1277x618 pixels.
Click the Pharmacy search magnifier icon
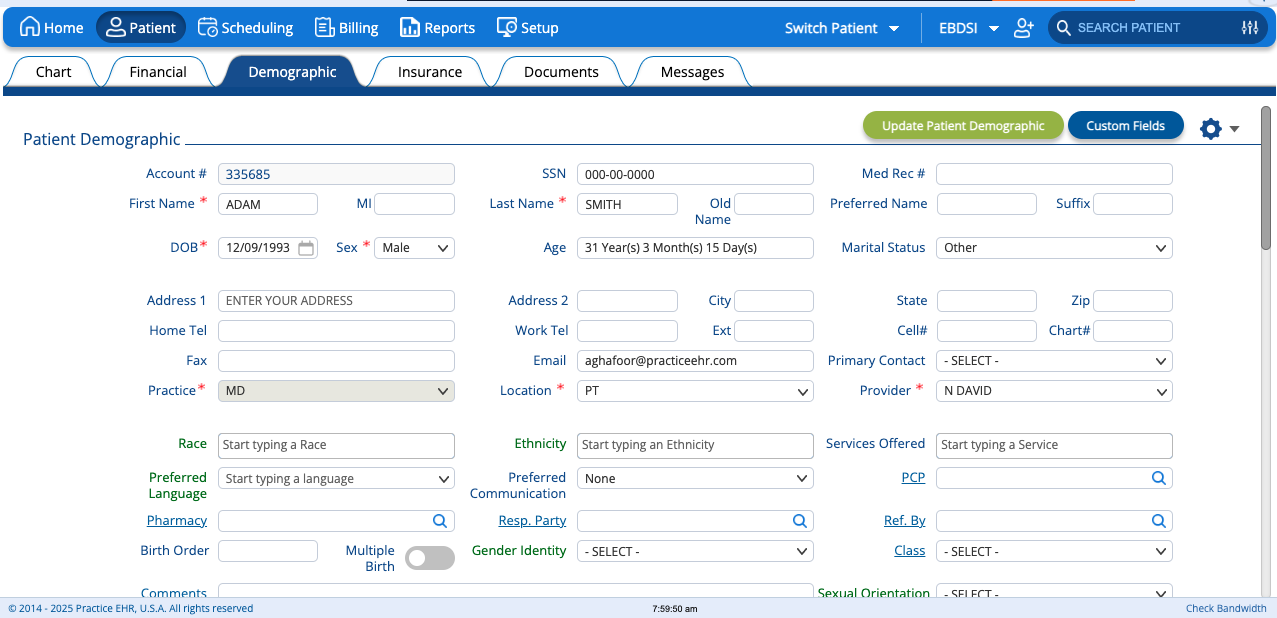pos(440,521)
